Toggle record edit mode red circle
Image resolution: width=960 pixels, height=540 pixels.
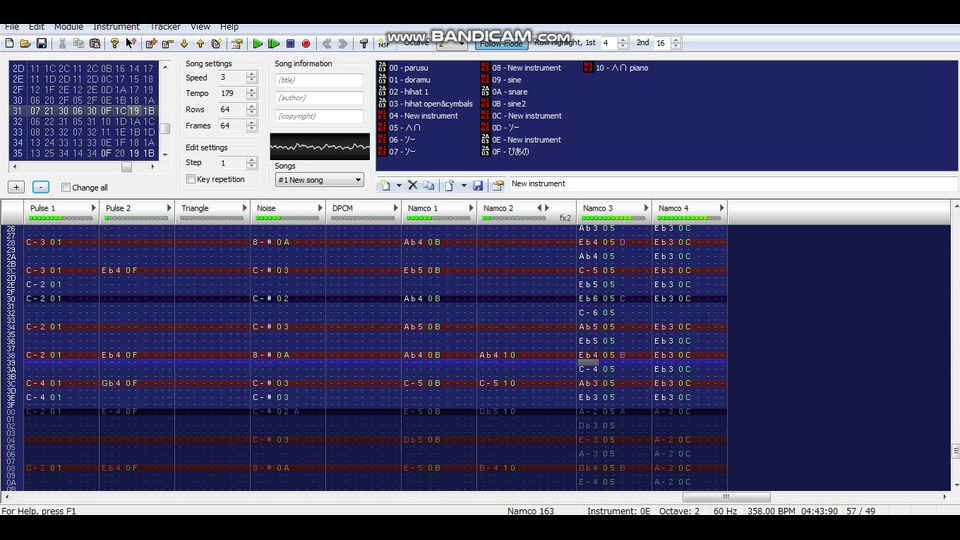click(x=306, y=43)
